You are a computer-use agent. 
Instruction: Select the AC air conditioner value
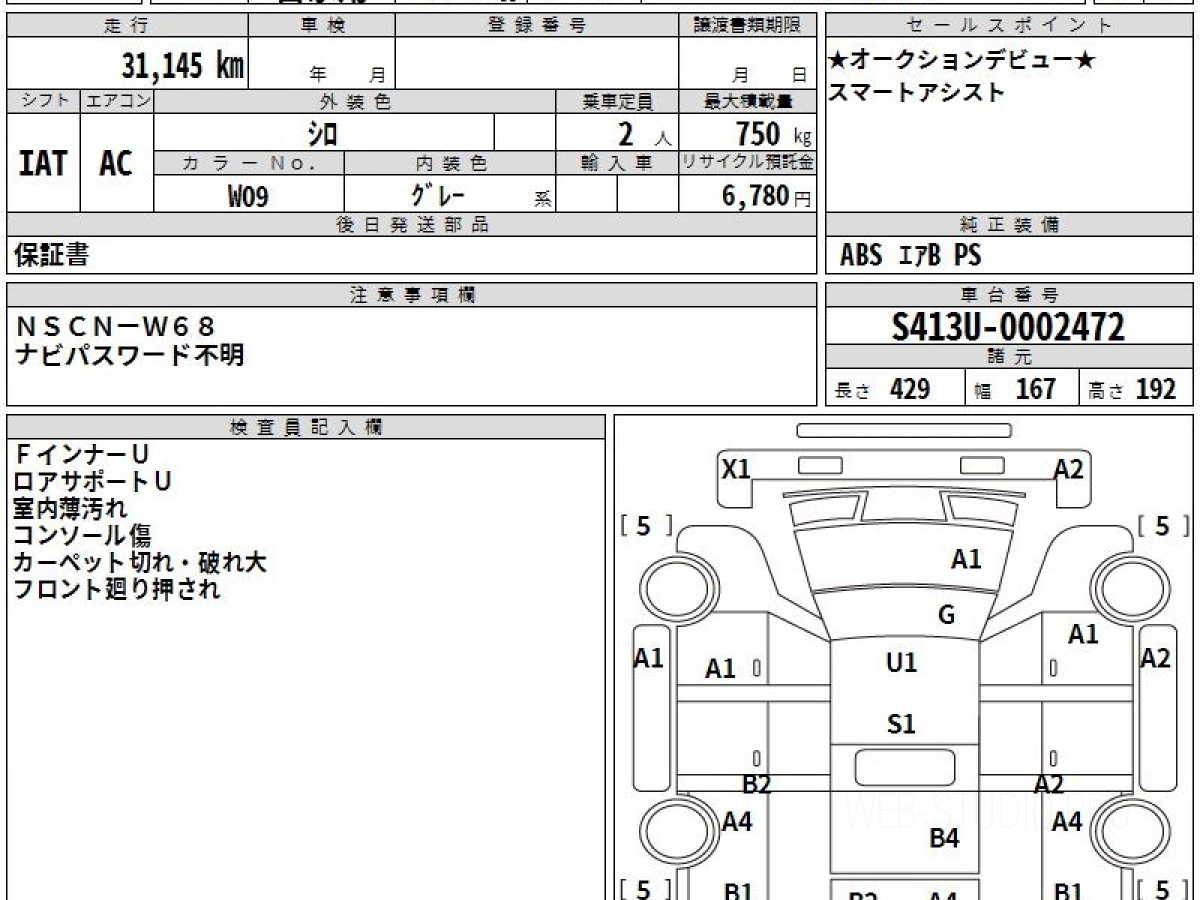(x=116, y=163)
